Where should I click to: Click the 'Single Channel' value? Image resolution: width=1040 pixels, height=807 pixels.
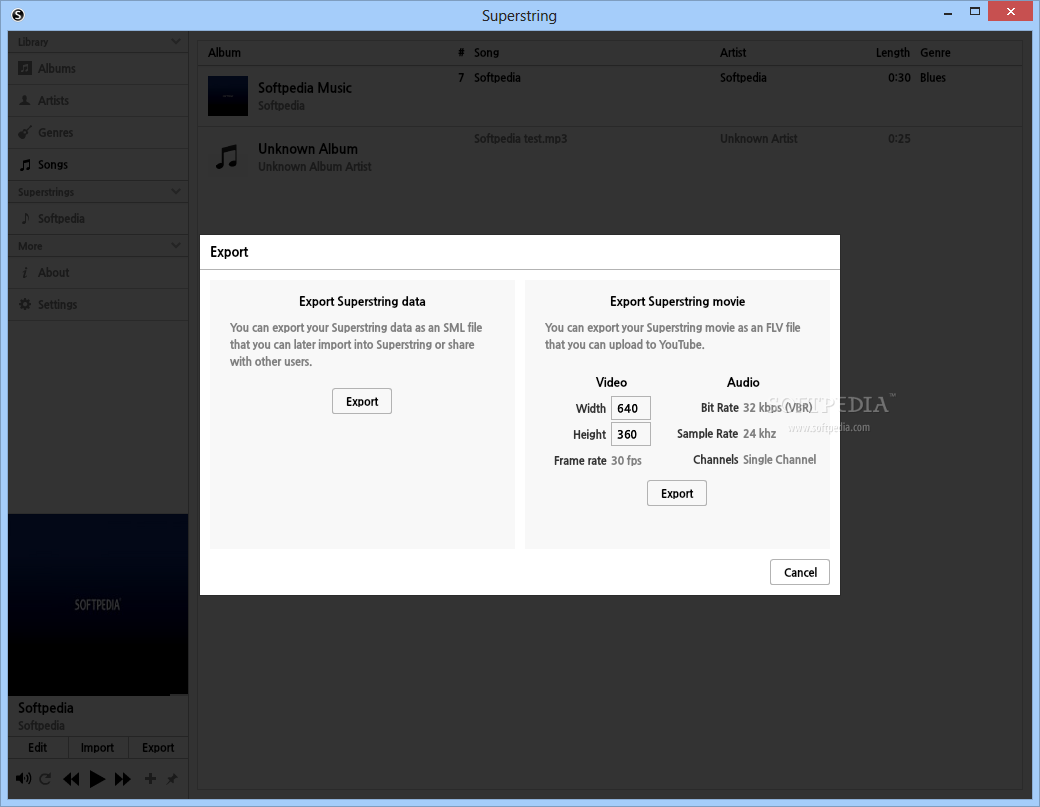click(x=779, y=460)
